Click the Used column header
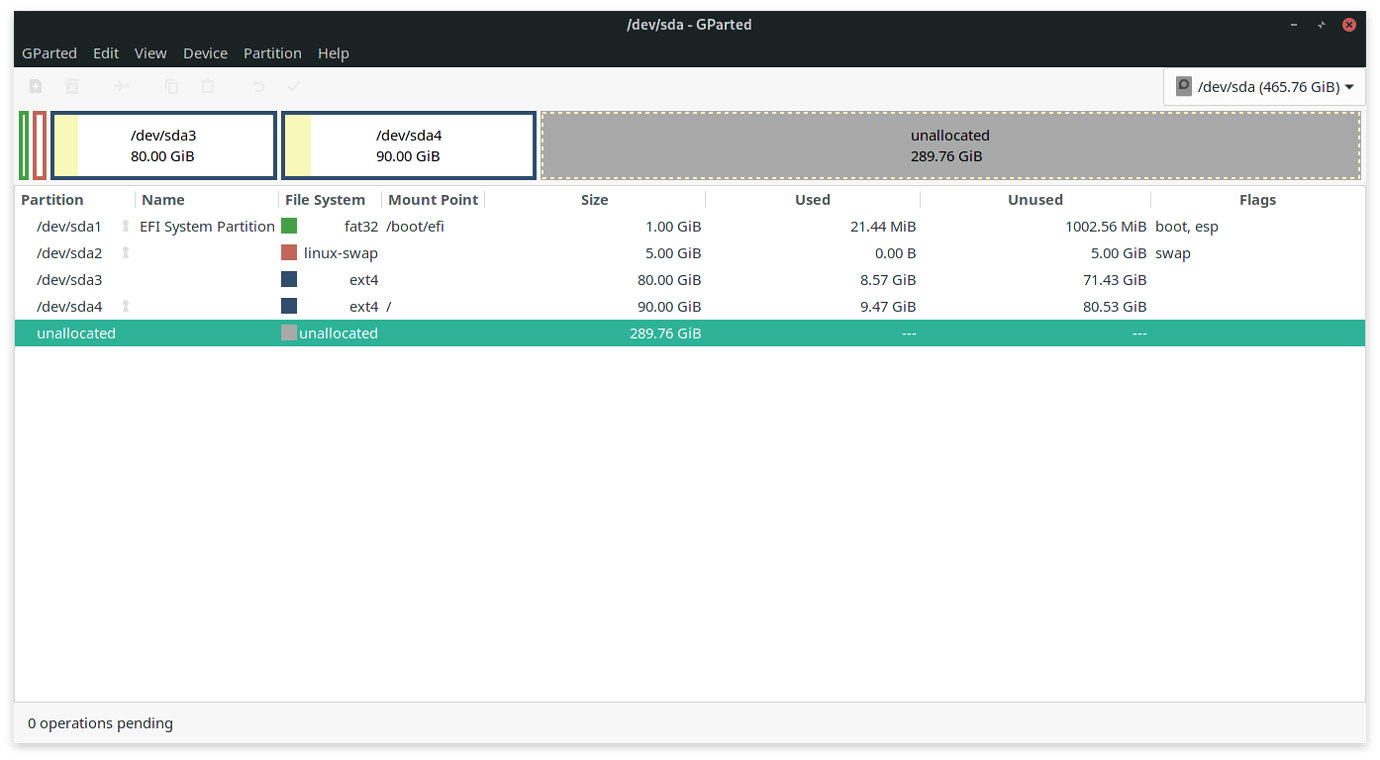 [x=813, y=200]
